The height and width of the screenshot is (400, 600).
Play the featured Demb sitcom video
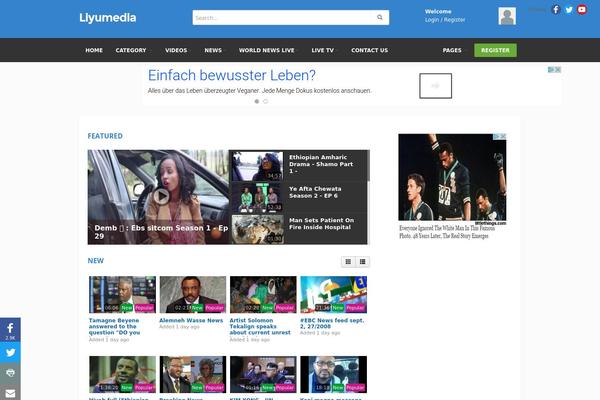click(x=161, y=196)
